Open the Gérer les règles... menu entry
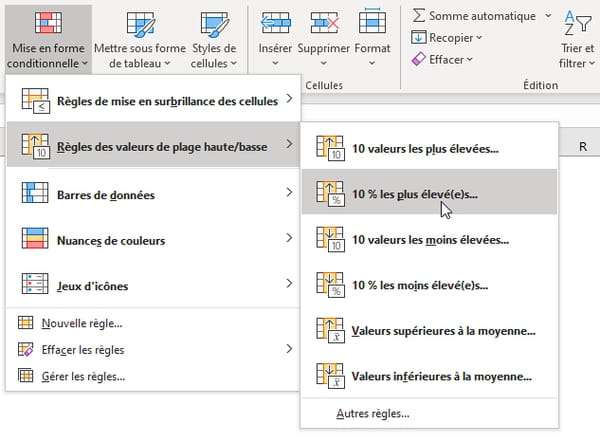 click(x=153, y=376)
